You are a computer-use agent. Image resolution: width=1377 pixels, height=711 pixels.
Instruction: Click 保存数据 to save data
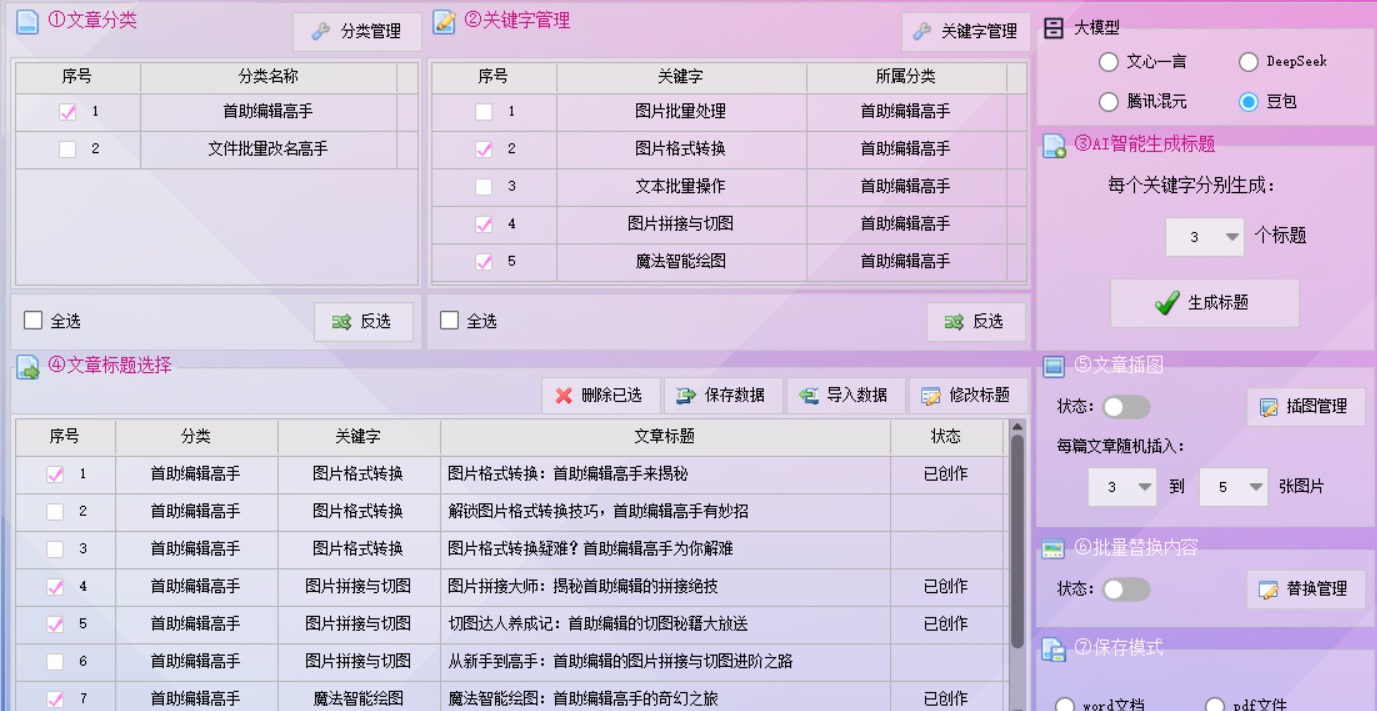tap(723, 396)
